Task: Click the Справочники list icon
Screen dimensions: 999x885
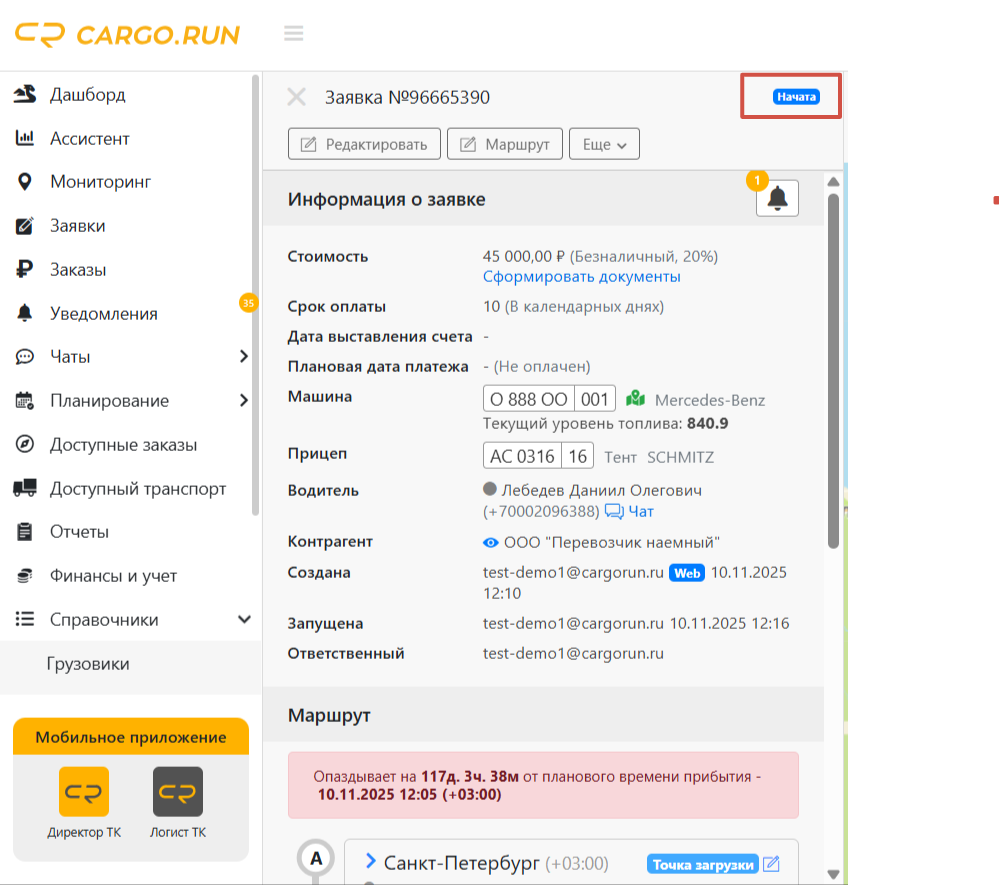Action: (x=25, y=619)
